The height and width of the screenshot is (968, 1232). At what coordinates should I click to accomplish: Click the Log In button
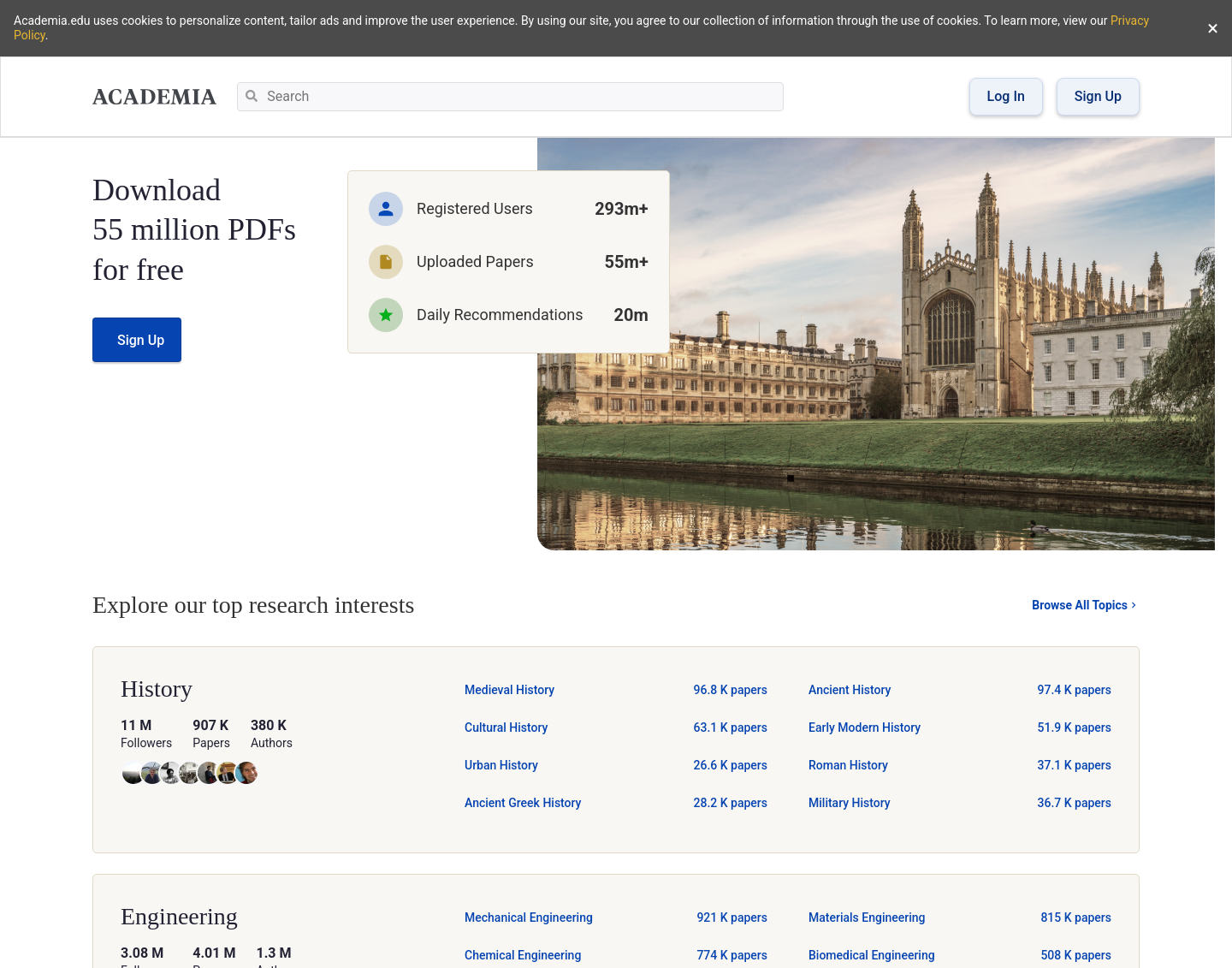1006,97
